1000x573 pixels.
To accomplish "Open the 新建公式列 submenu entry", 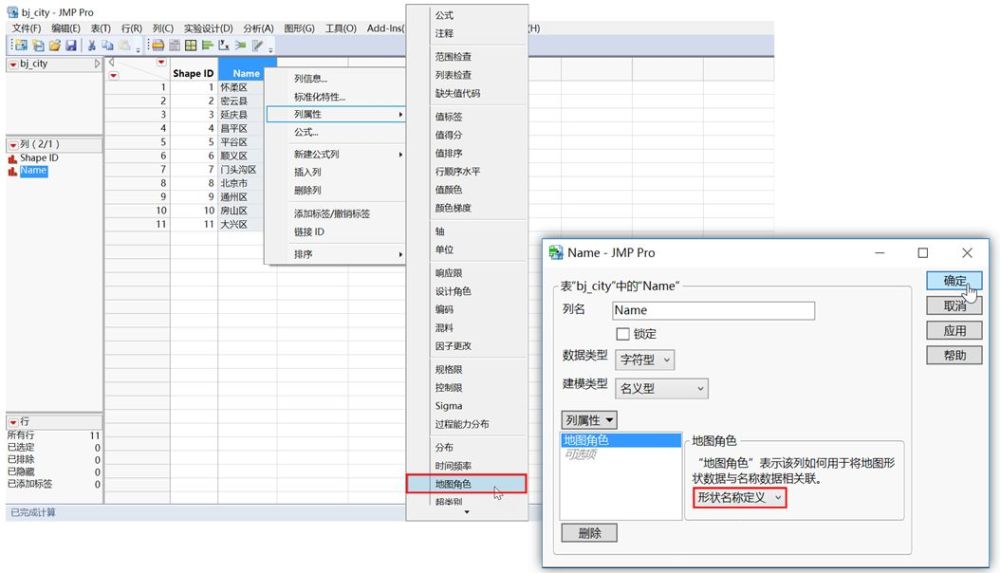I will tap(335, 154).
